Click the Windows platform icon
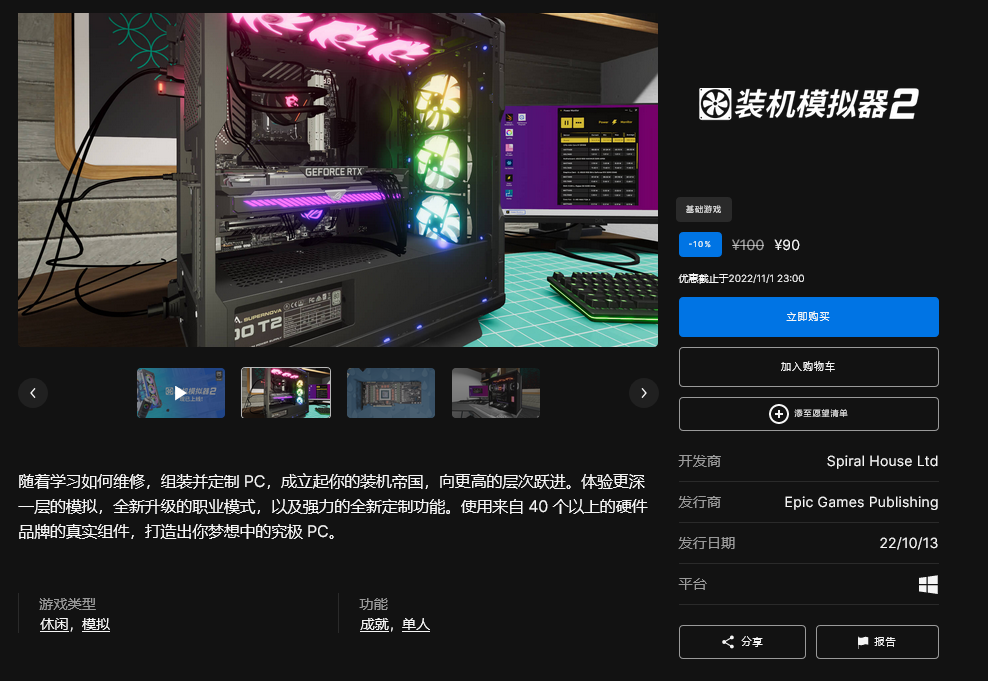This screenshot has height=681, width=988. coord(929,583)
